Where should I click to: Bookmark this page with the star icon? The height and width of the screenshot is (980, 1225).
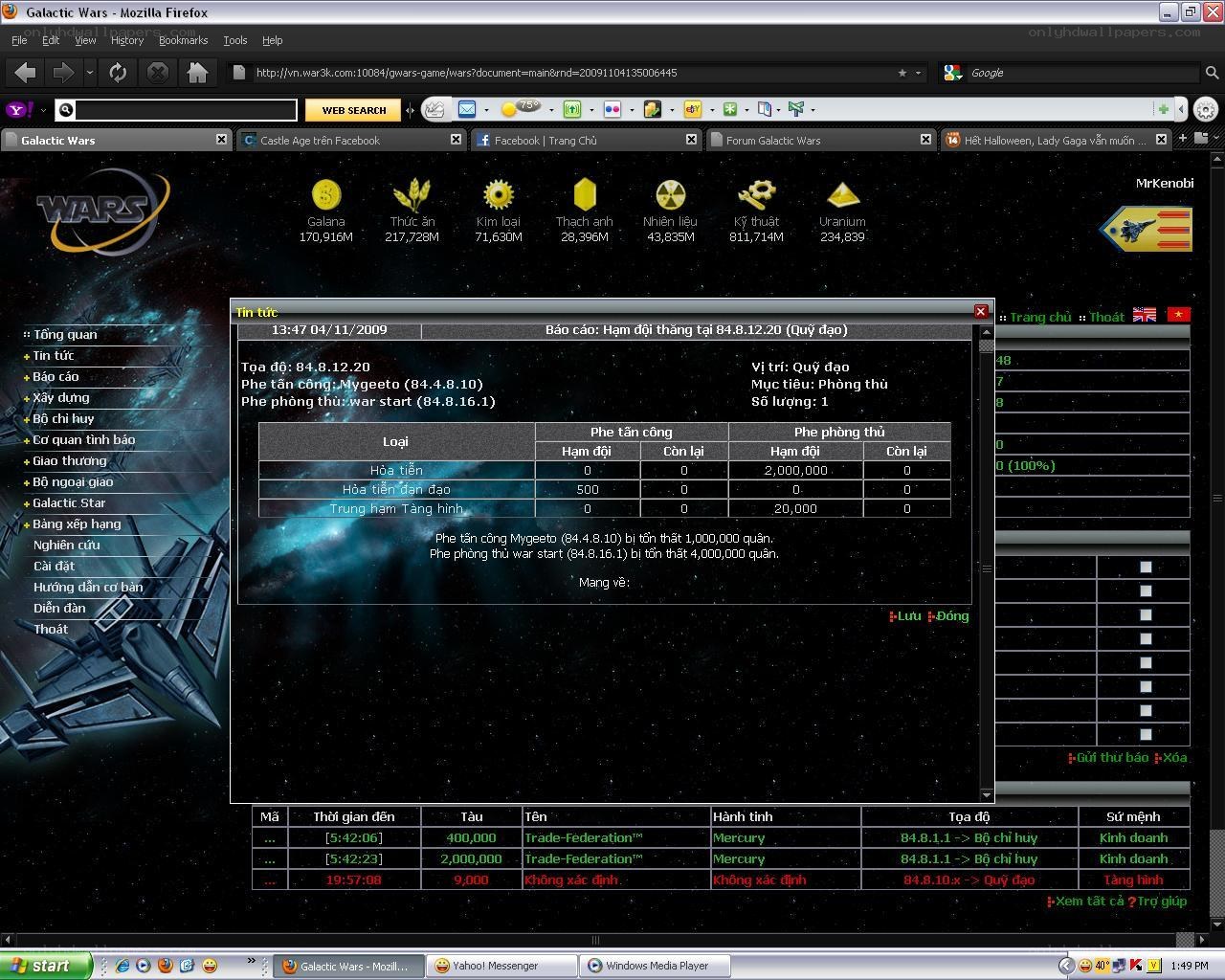tap(902, 73)
